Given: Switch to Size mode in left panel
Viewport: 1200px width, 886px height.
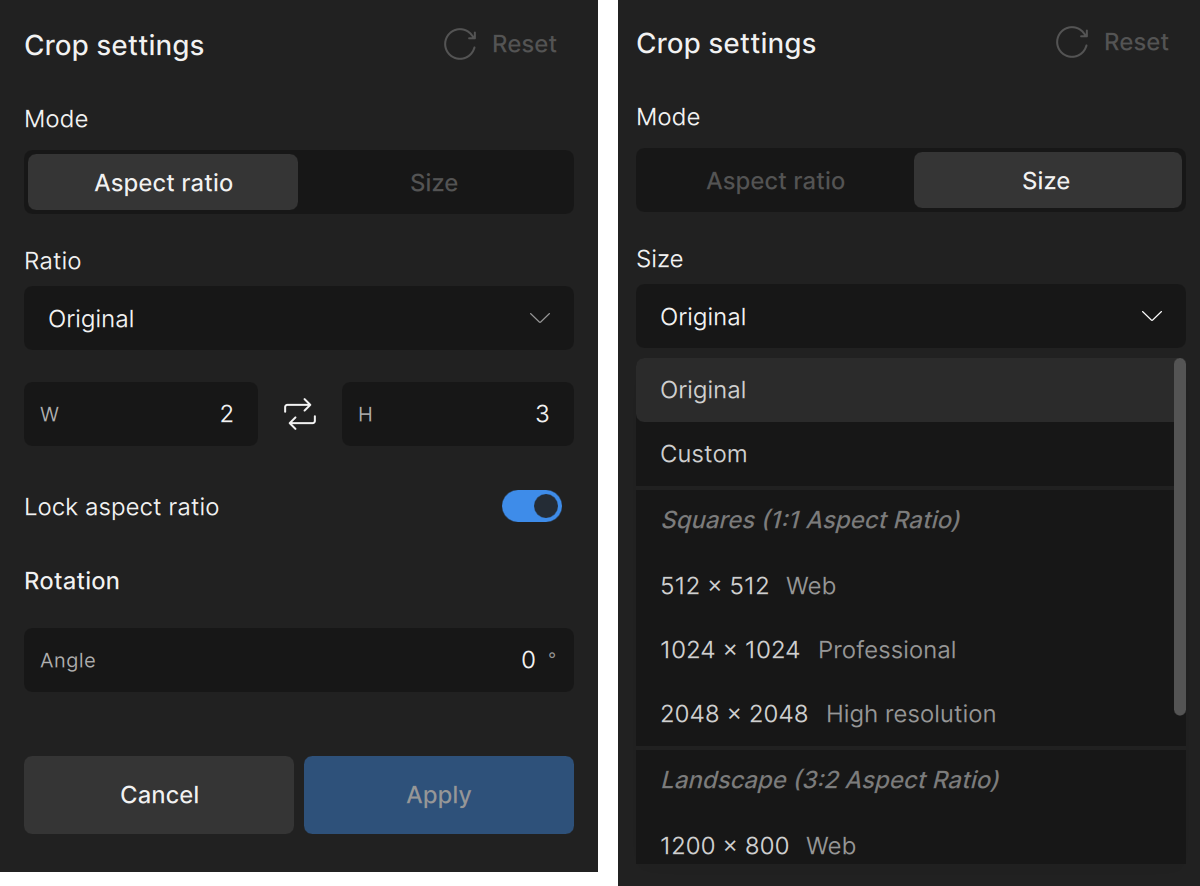Looking at the screenshot, I should click(434, 183).
